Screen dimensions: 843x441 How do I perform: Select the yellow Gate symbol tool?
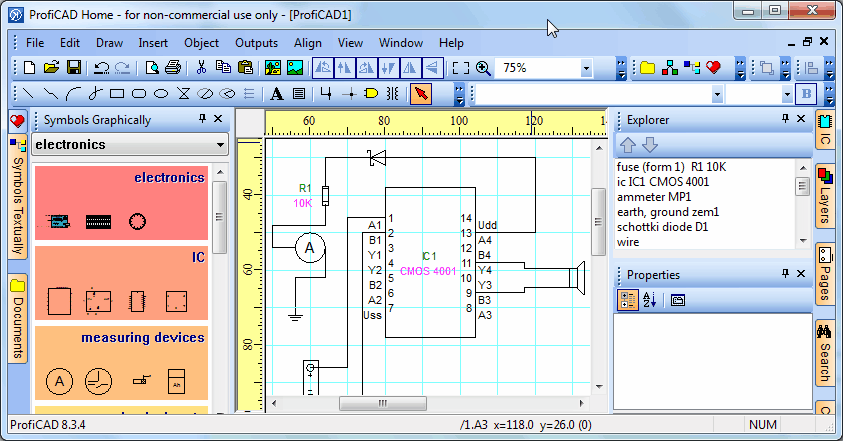[371, 94]
